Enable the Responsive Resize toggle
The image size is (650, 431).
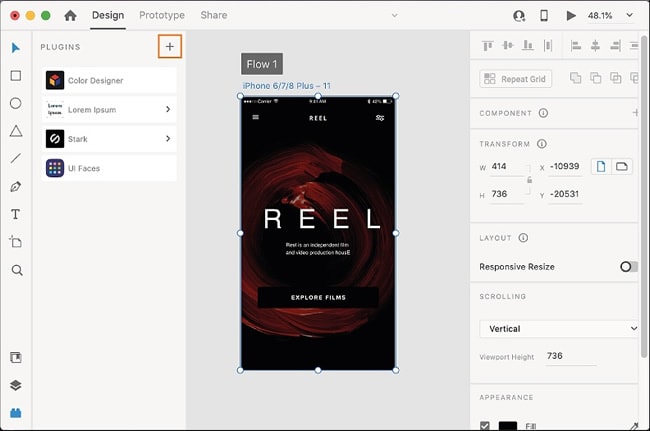click(628, 266)
